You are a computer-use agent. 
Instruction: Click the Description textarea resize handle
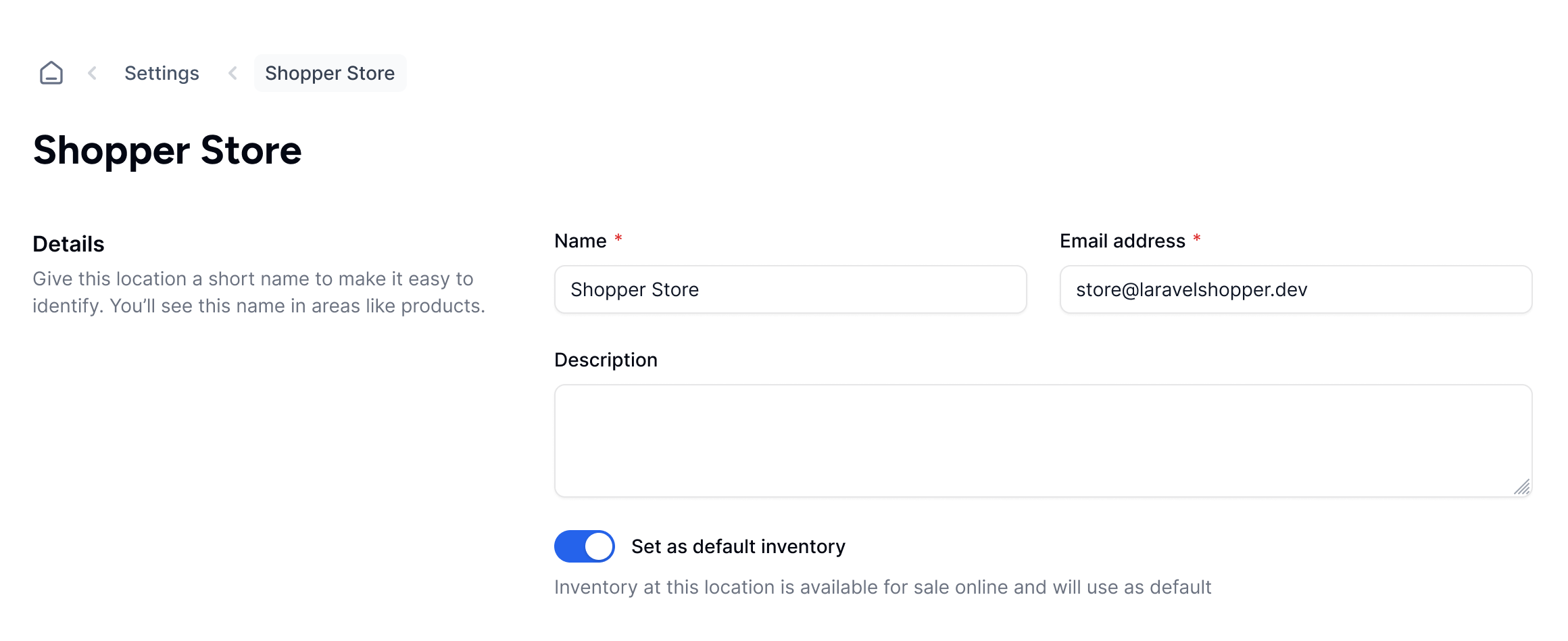click(x=1521, y=487)
